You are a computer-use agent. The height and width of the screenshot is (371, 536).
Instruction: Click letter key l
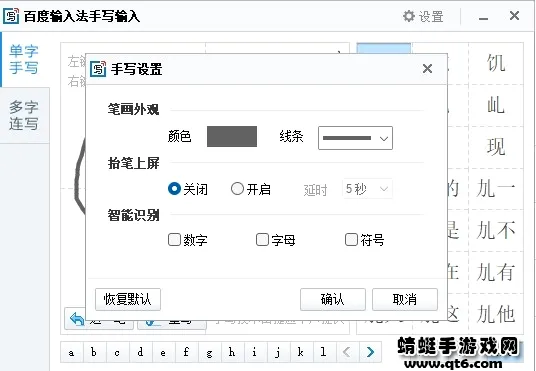click(324, 352)
